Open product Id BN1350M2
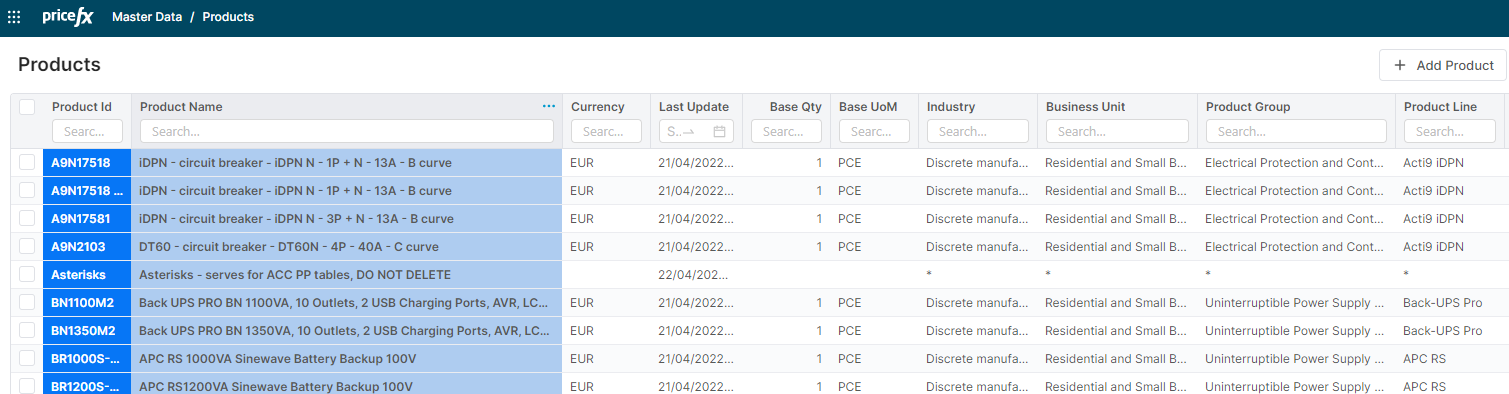Screen dimensions: 1509x394 [83, 331]
